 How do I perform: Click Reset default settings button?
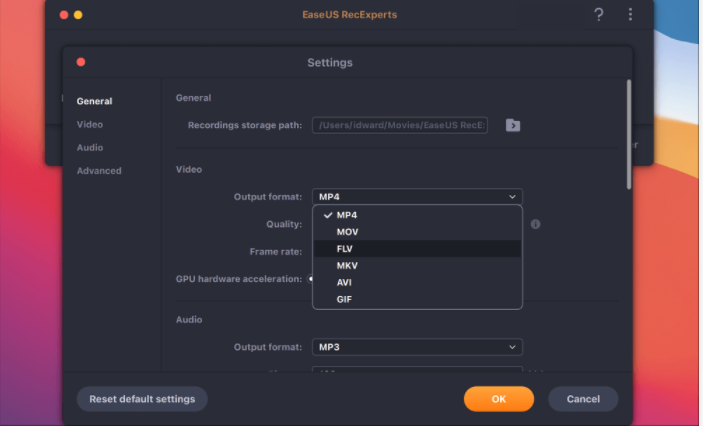pos(142,399)
